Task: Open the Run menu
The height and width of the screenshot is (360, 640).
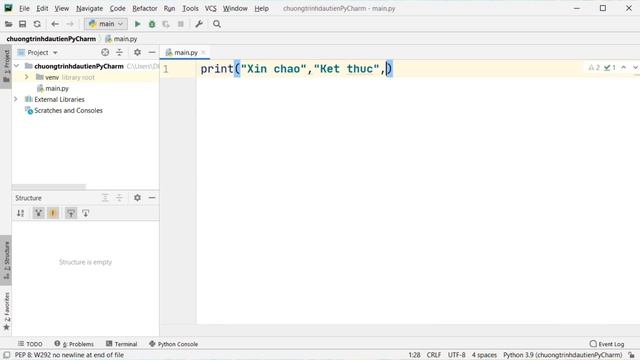Action: 169,8
